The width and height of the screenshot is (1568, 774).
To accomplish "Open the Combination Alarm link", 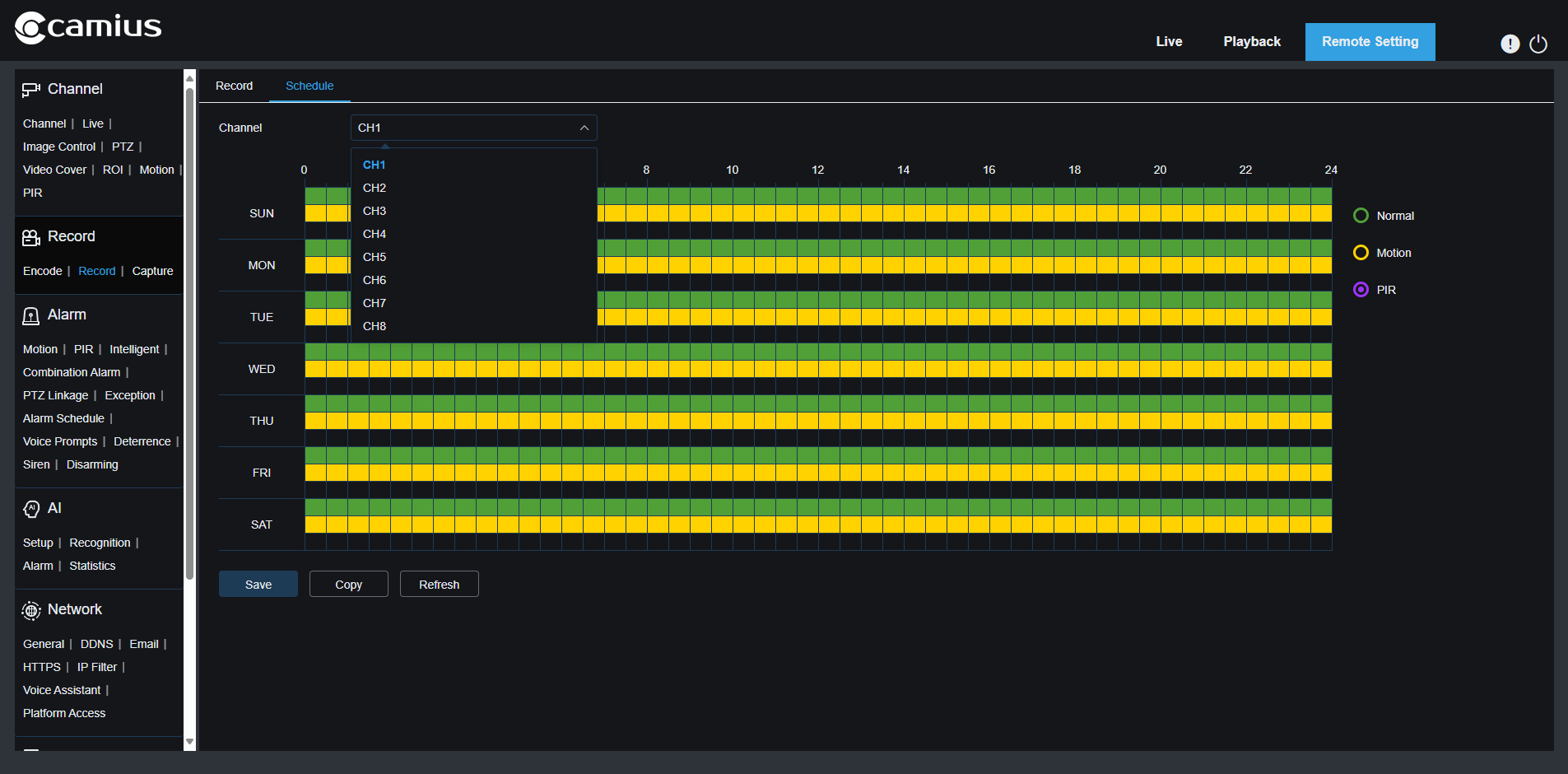I will (72, 372).
